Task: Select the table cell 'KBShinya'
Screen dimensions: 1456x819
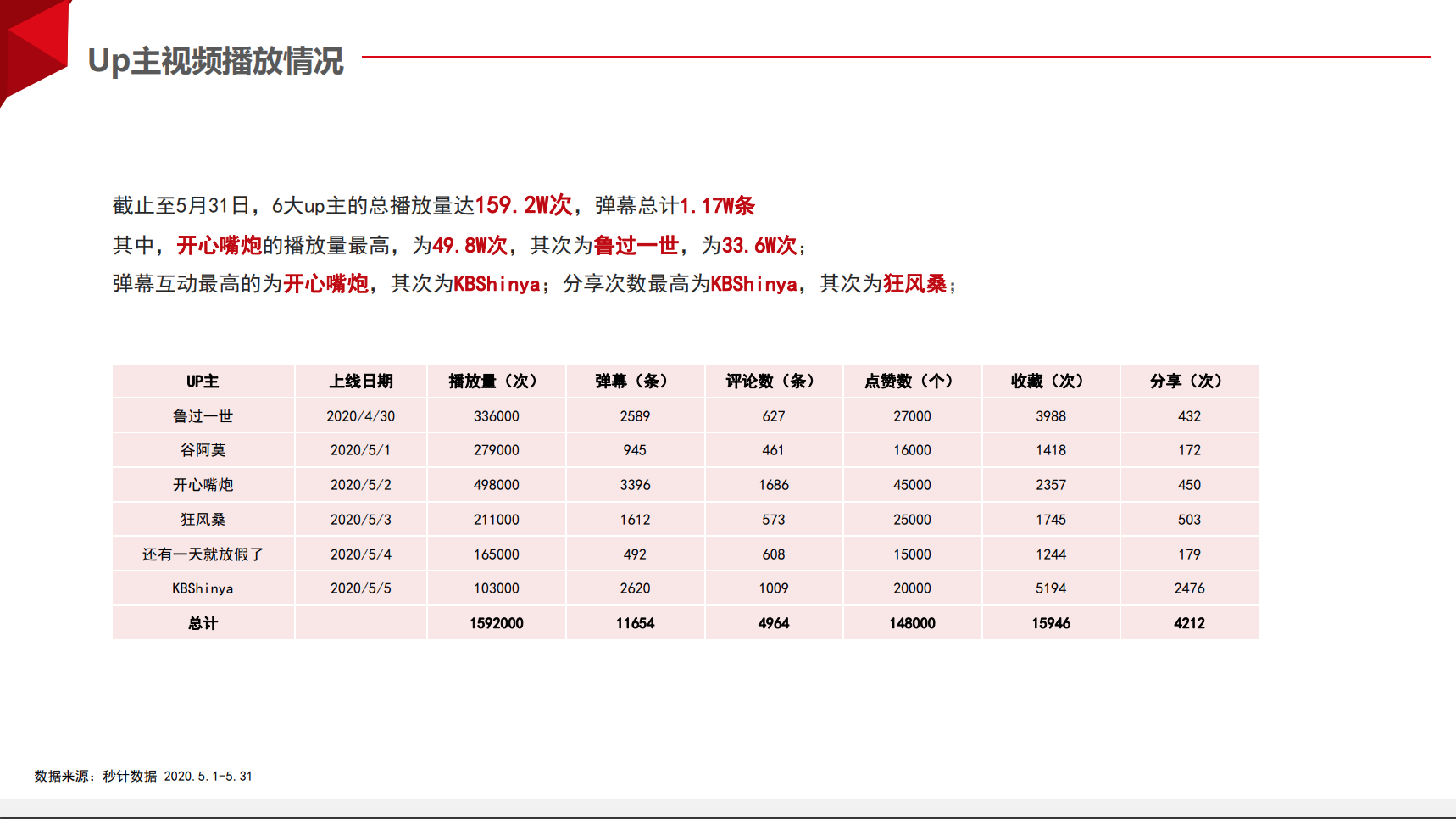Action: click(203, 588)
